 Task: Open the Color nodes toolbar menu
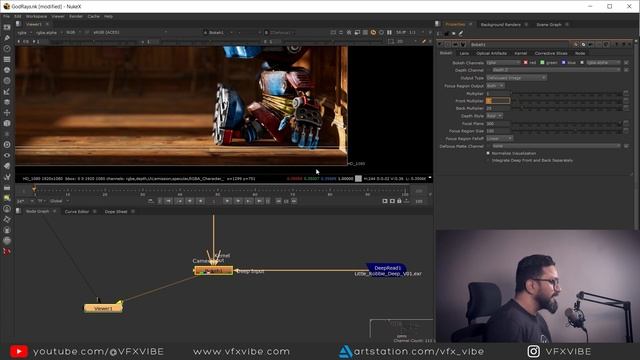click(7, 70)
